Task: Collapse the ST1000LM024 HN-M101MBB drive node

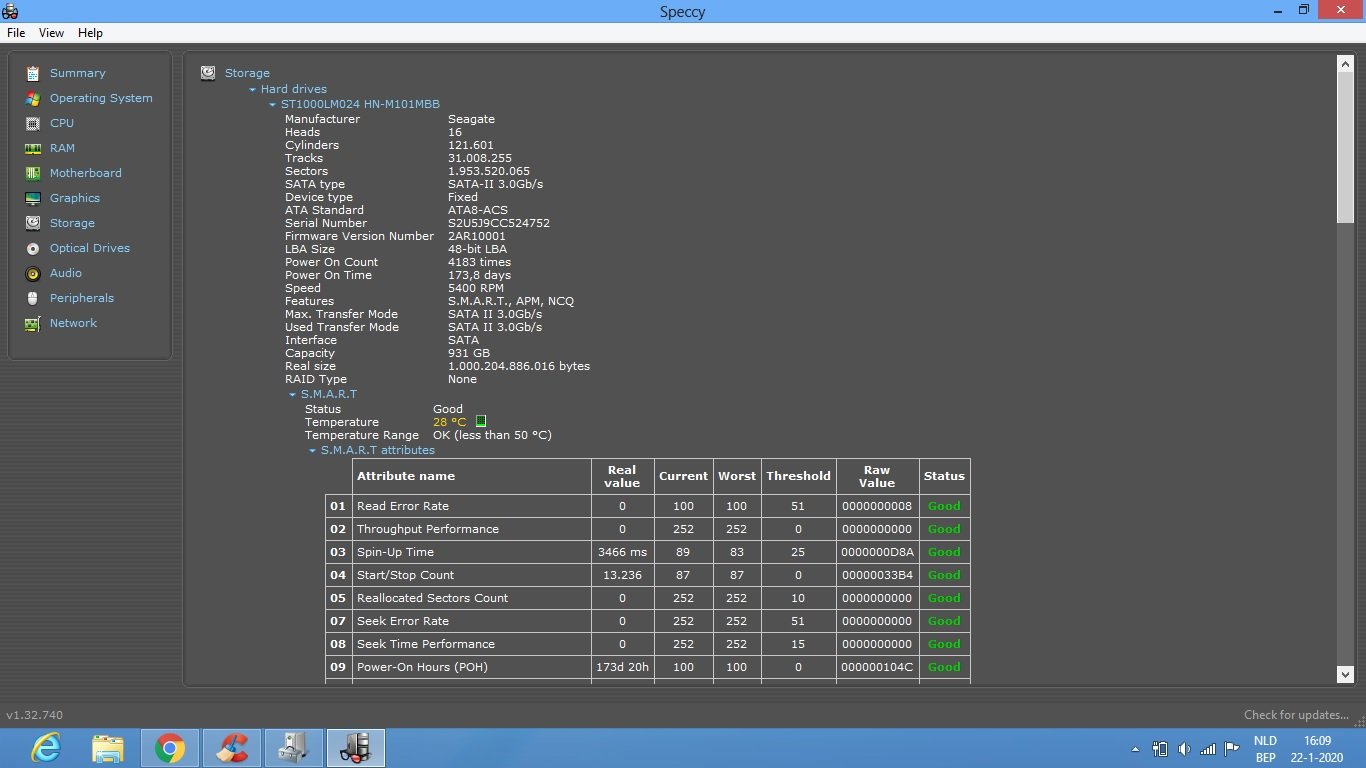Action: [x=273, y=105]
